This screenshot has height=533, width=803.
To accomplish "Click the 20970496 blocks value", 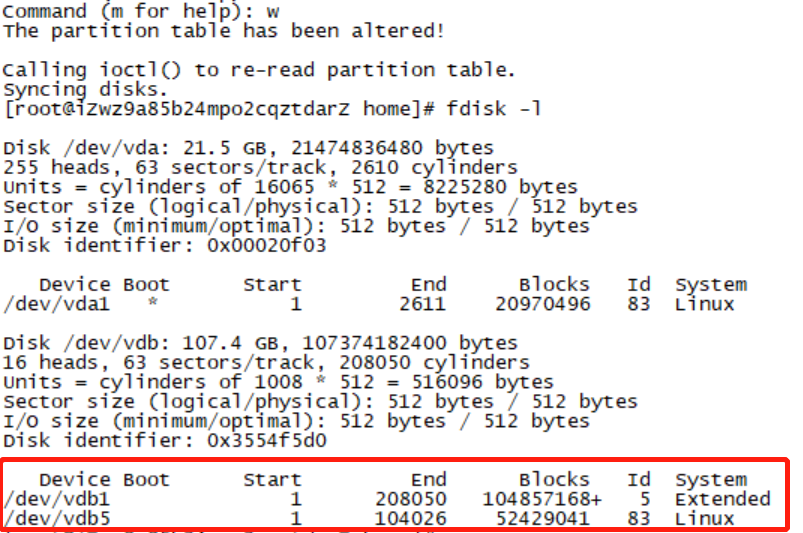I will tap(542, 304).
